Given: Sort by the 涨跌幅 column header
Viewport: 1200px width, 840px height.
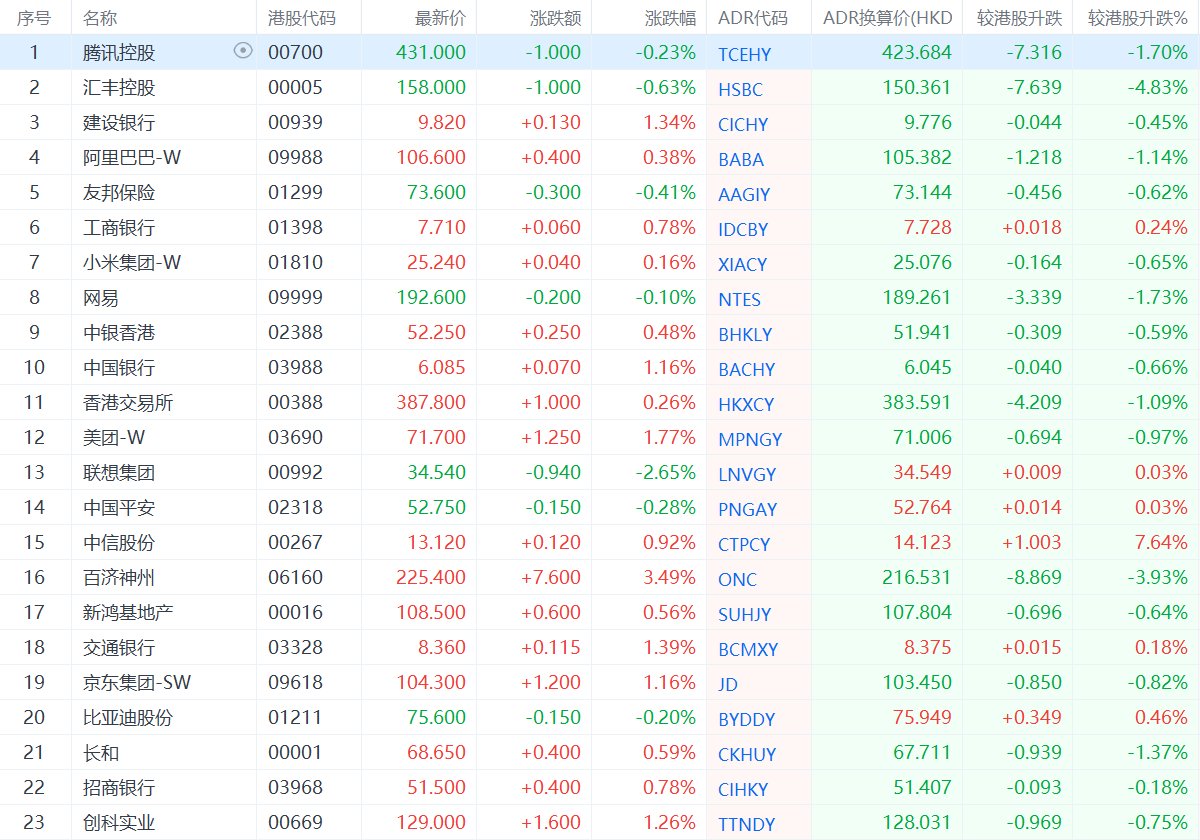Looking at the screenshot, I should (x=671, y=18).
